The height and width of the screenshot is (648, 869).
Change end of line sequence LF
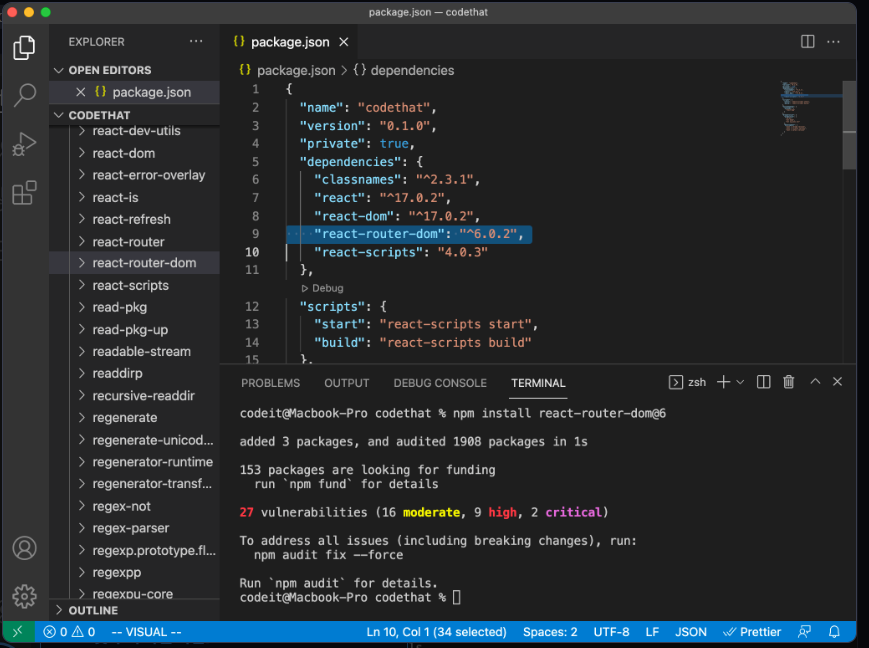tap(652, 632)
